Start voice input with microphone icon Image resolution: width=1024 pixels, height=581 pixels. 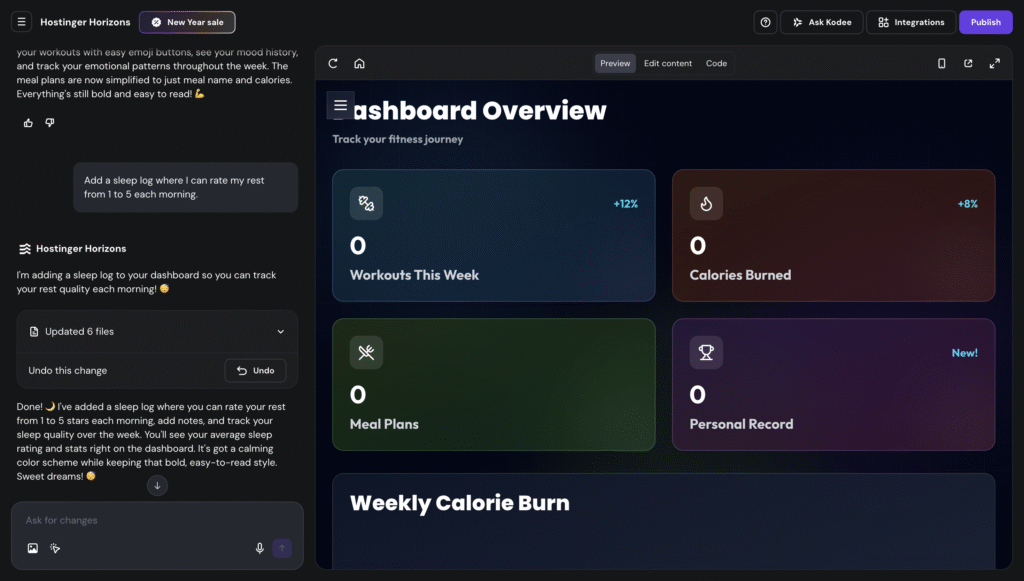[259, 548]
